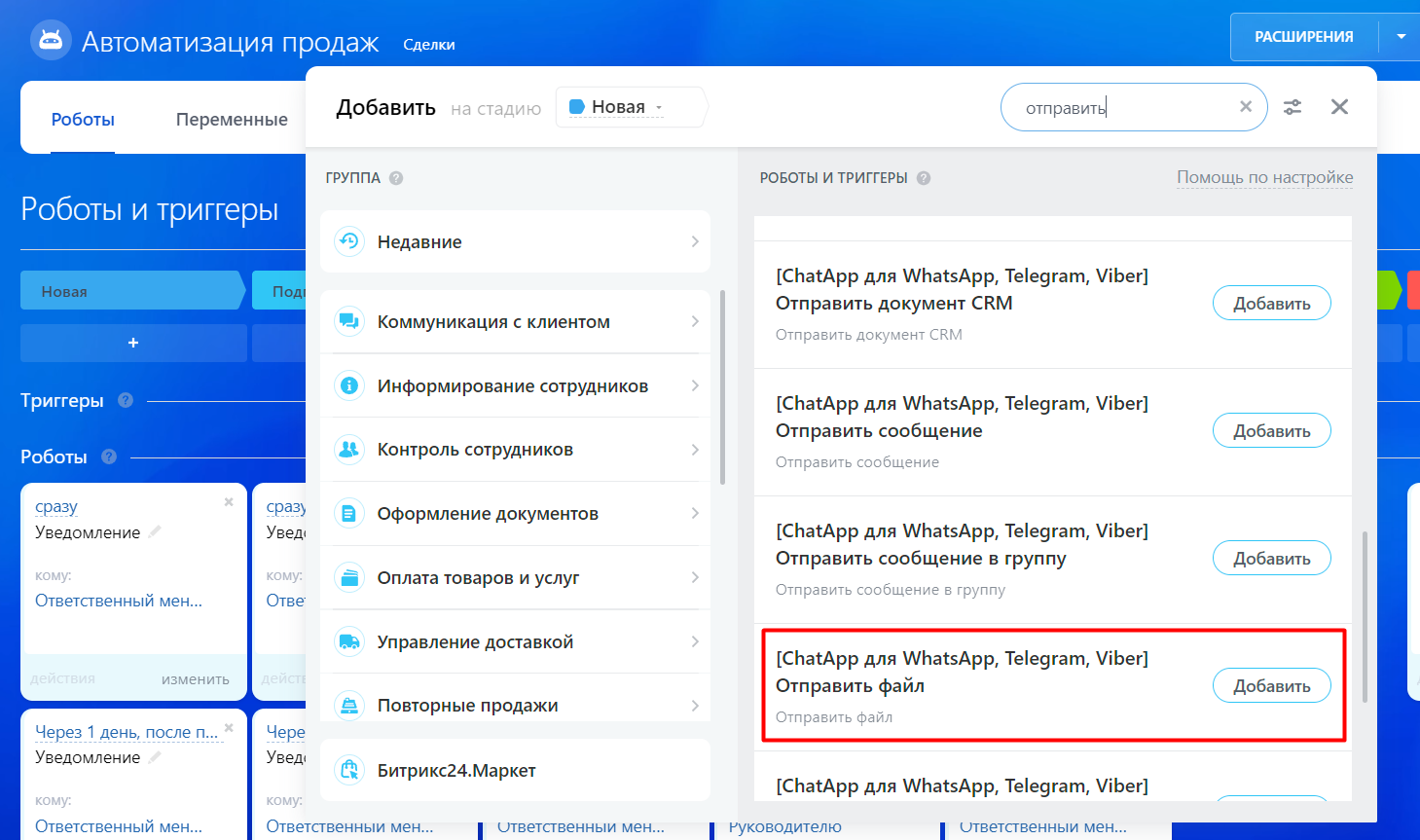The image size is (1420, 840).
Task: Open Помощь по настройке link
Action: click(x=1264, y=177)
